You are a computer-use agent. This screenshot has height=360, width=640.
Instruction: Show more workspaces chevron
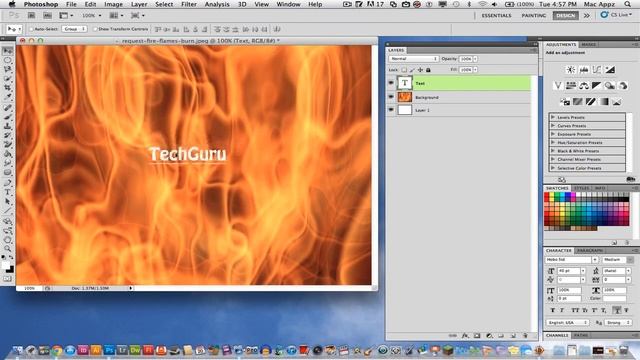pyautogui.click(x=587, y=16)
